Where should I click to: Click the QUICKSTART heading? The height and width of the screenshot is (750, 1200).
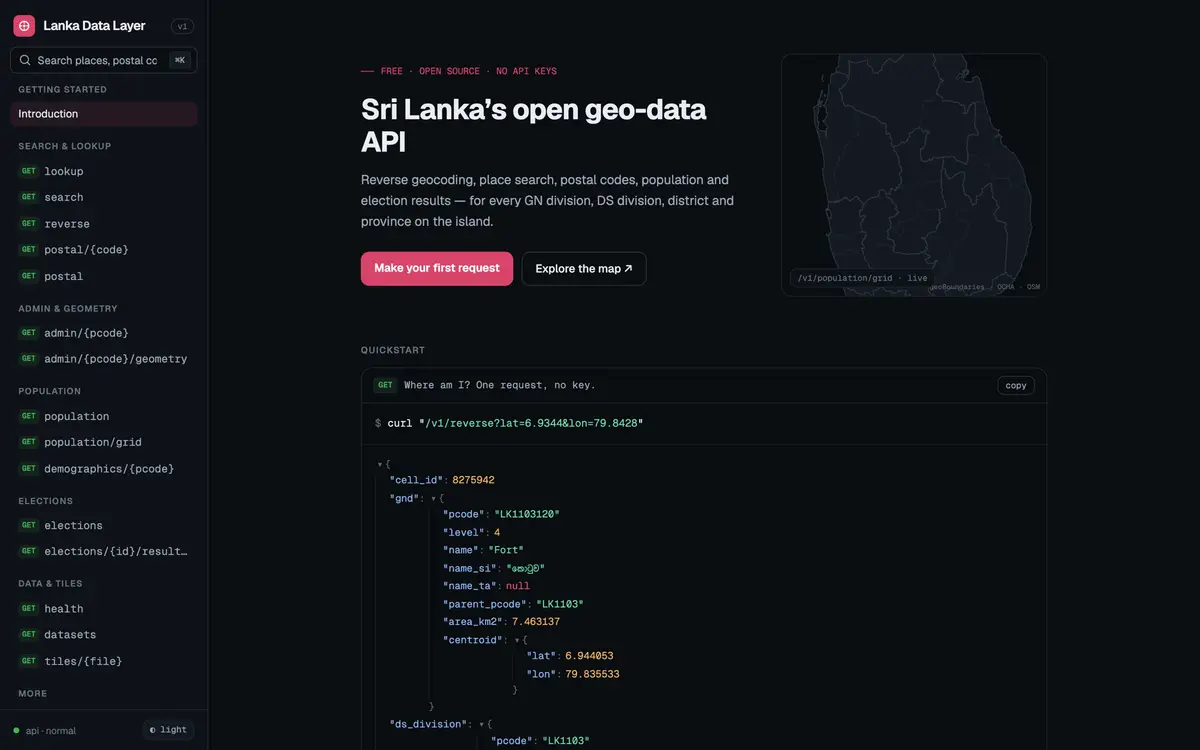[393, 350]
